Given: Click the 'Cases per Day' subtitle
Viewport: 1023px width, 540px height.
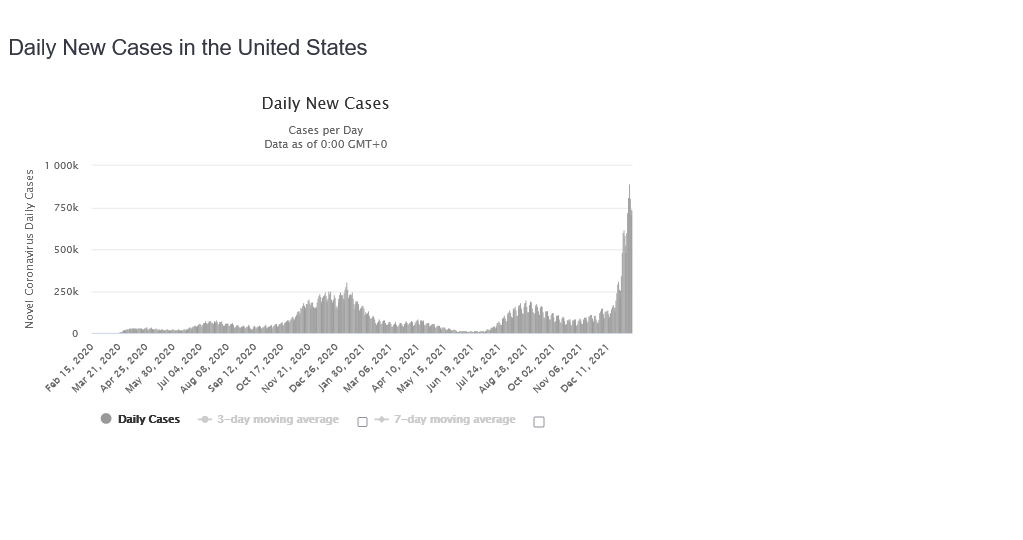Looking at the screenshot, I should (325, 130).
